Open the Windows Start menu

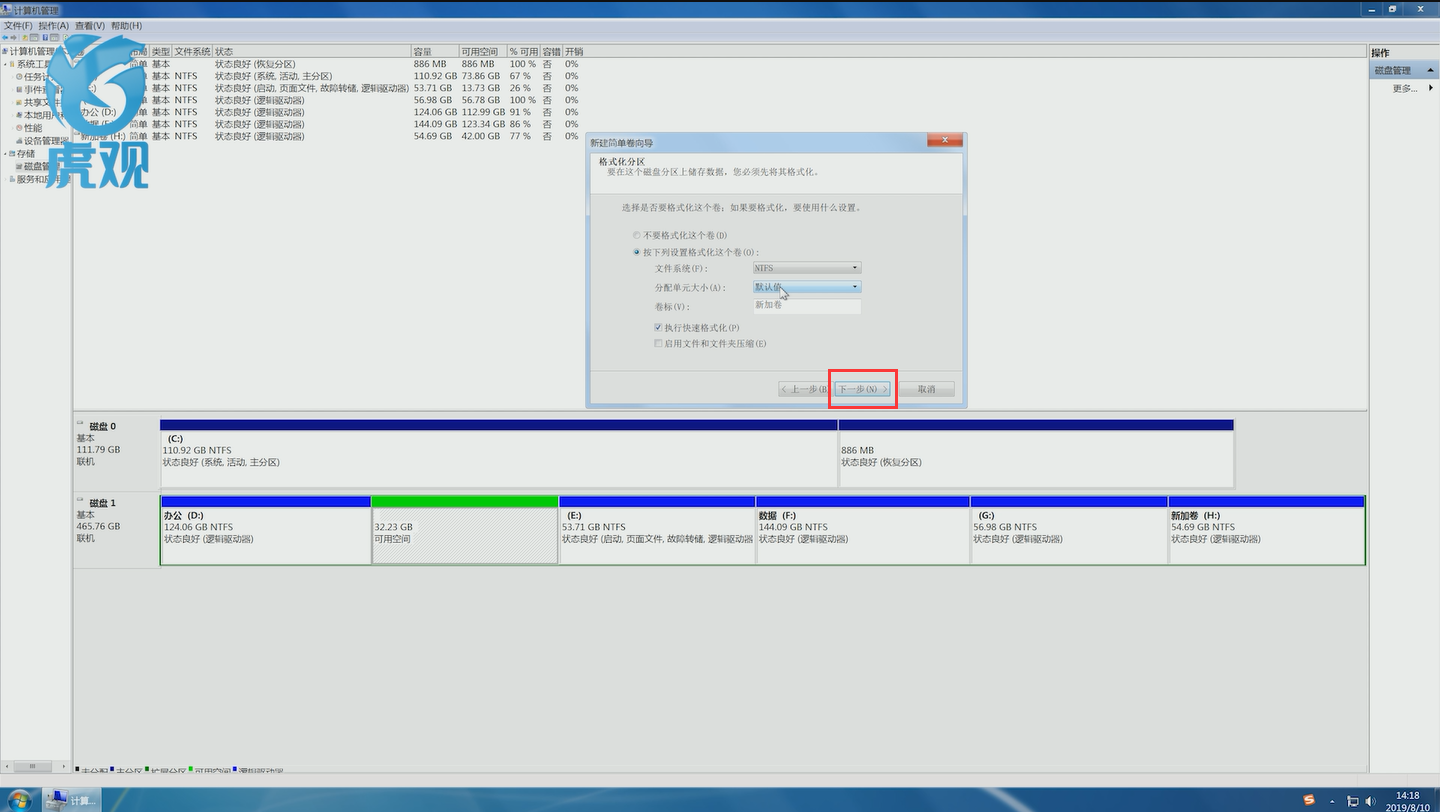[19, 800]
